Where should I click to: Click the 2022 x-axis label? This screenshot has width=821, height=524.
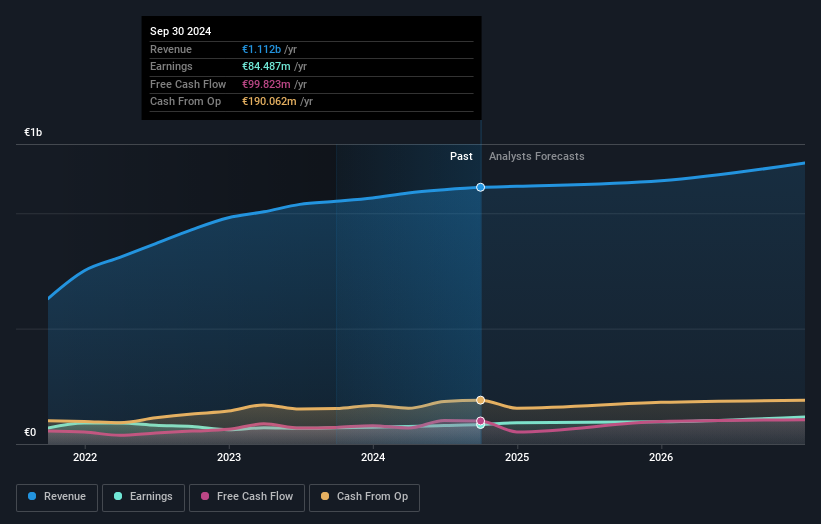pyautogui.click(x=85, y=458)
